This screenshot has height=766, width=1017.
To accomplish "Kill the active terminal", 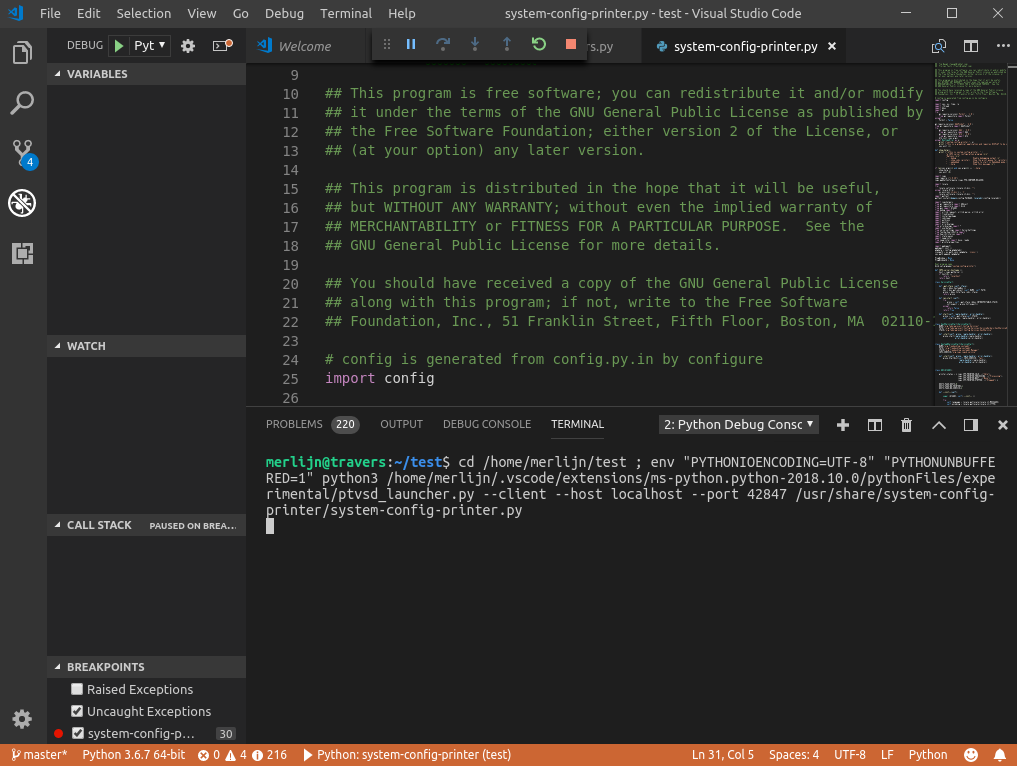I will point(906,424).
